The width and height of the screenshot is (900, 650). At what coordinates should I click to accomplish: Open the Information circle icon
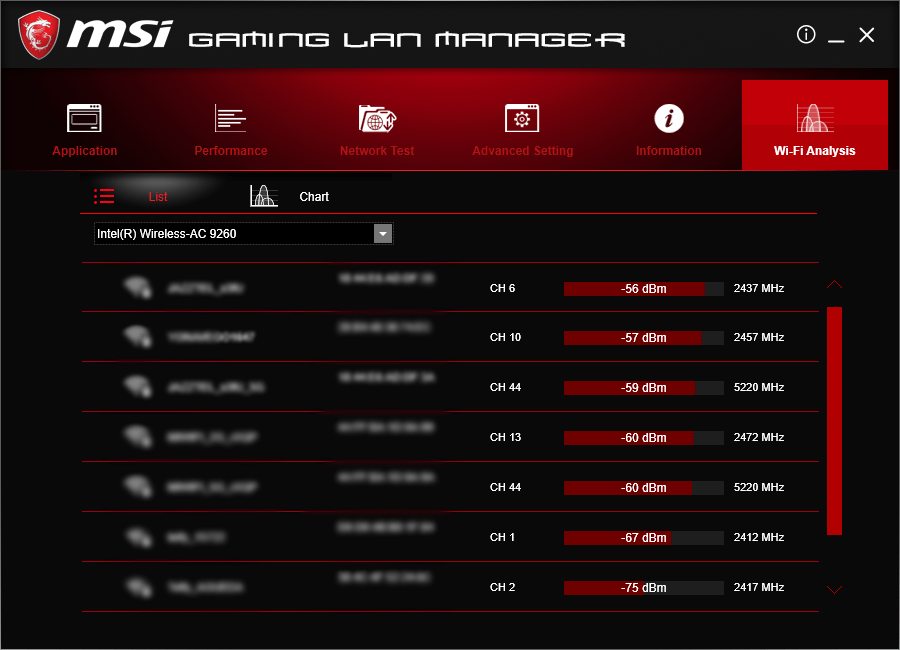pos(669,118)
